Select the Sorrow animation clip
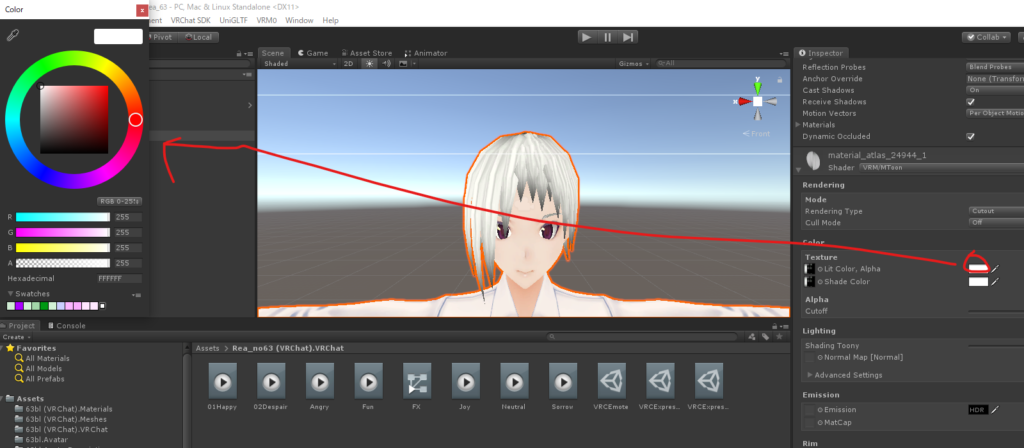 (x=562, y=381)
